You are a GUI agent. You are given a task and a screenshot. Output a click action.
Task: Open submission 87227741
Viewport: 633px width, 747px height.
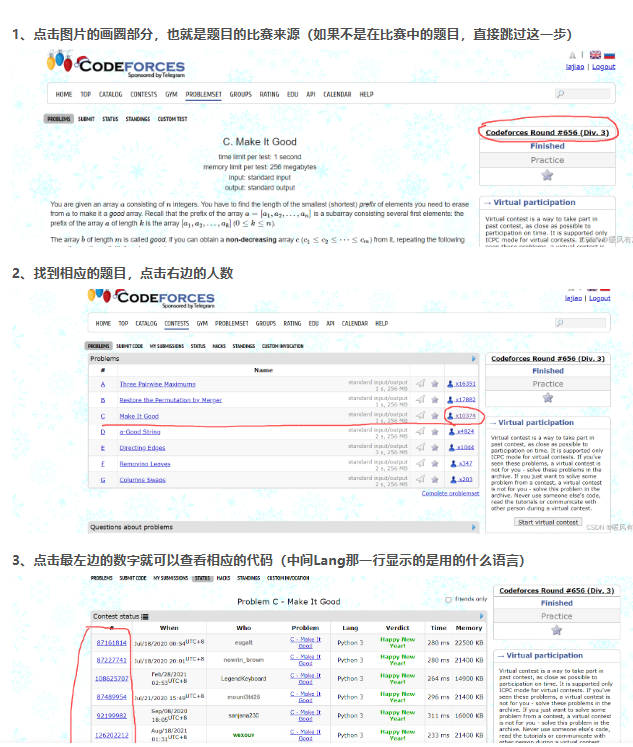[111, 660]
